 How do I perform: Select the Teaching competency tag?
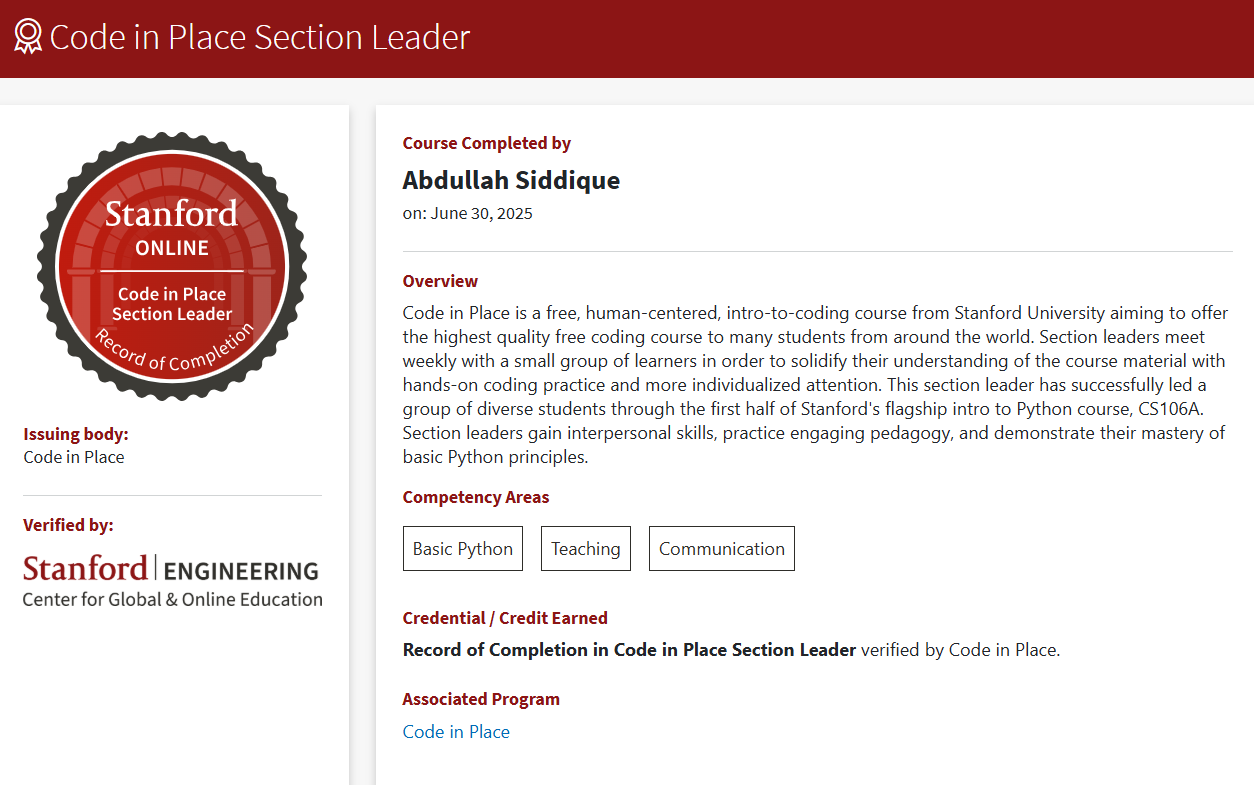(x=585, y=548)
